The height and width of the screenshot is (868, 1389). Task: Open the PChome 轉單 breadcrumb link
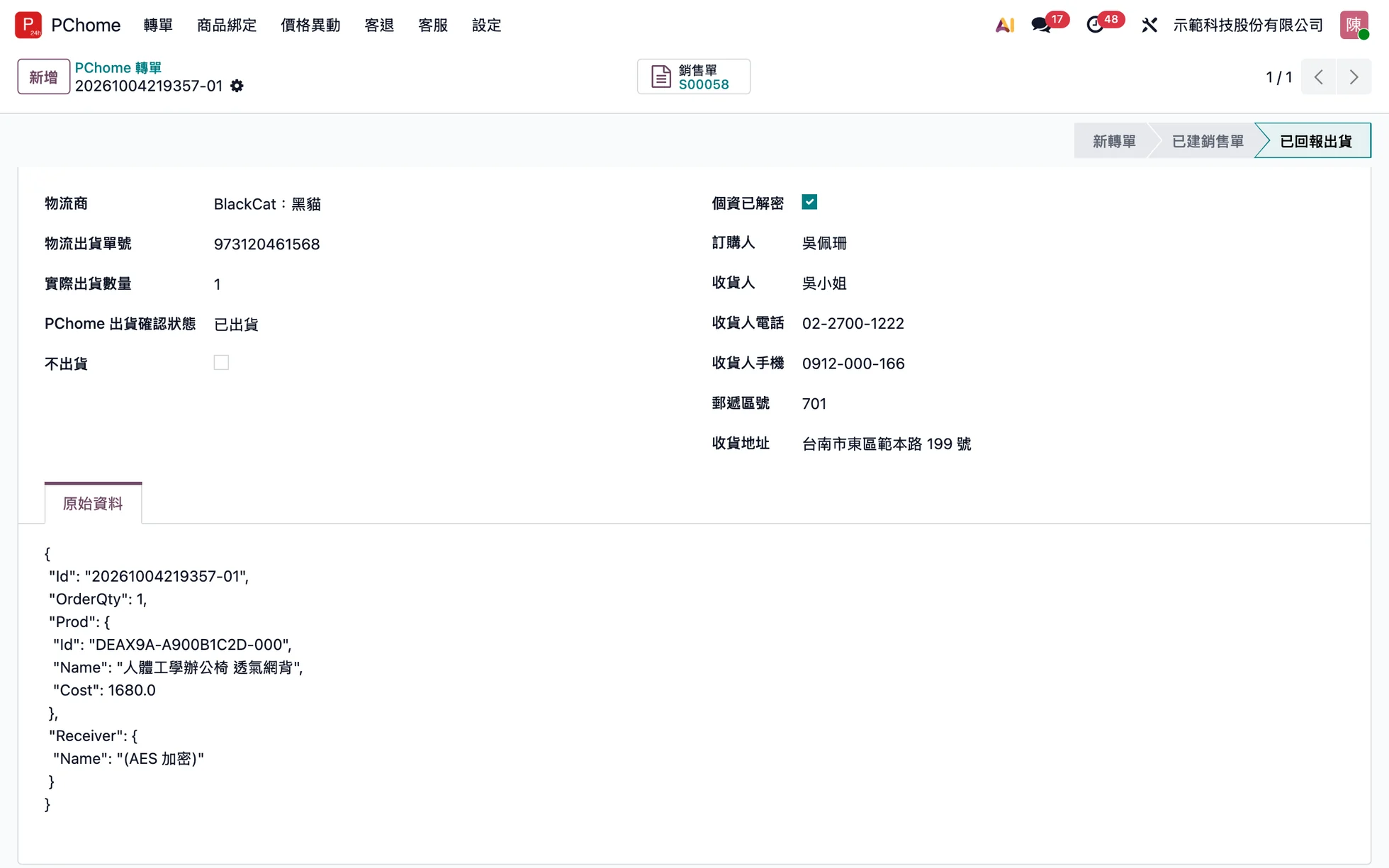click(118, 67)
